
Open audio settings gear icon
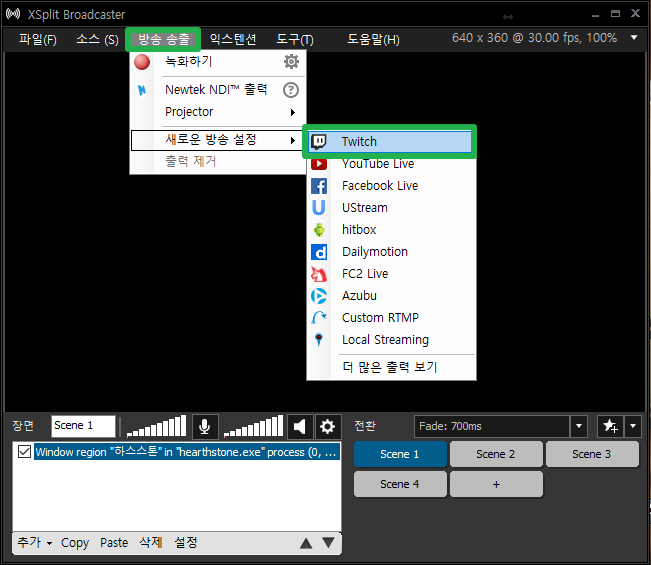tap(328, 426)
